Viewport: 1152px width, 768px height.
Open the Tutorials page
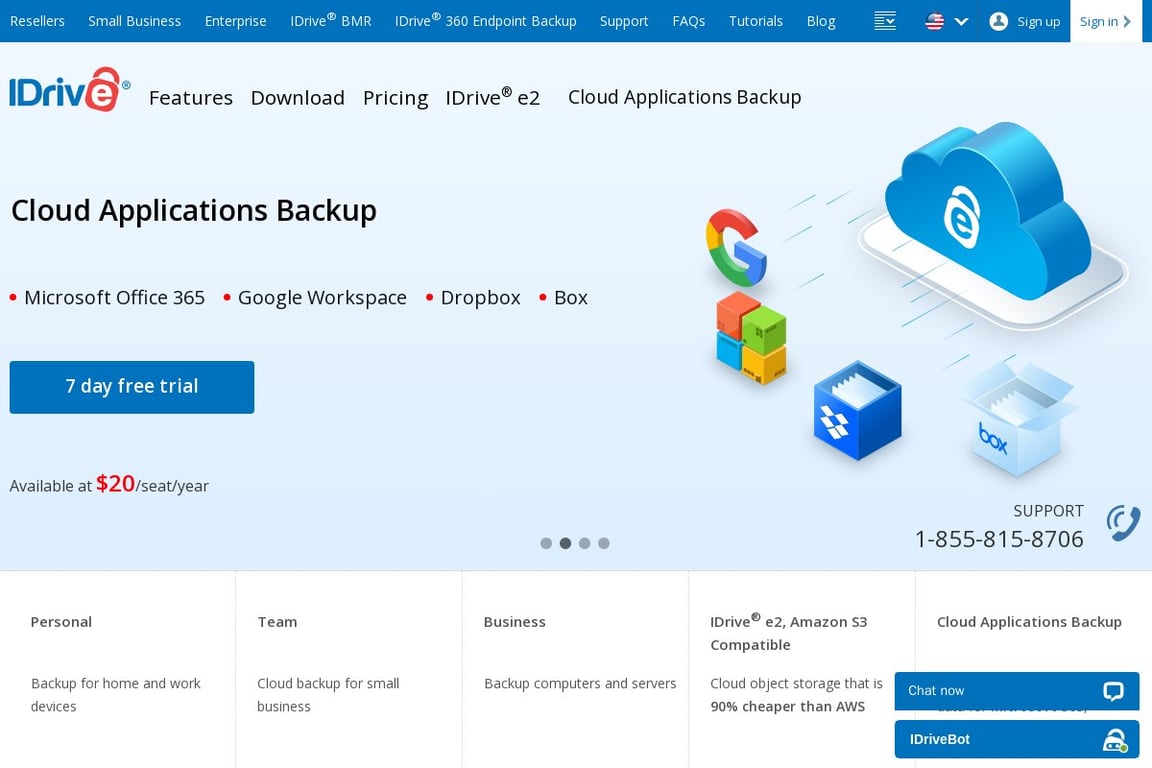pyautogui.click(x=755, y=21)
